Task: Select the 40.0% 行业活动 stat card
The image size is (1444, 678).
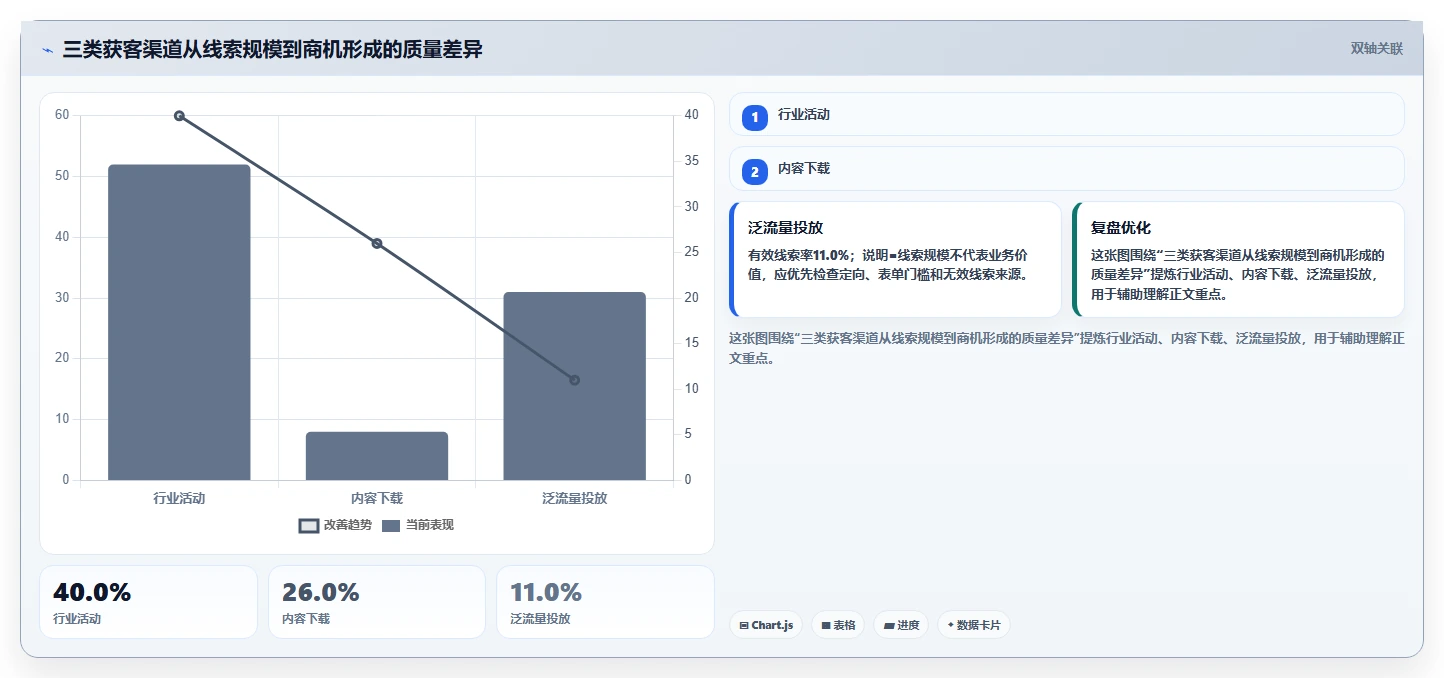Action: point(148,602)
